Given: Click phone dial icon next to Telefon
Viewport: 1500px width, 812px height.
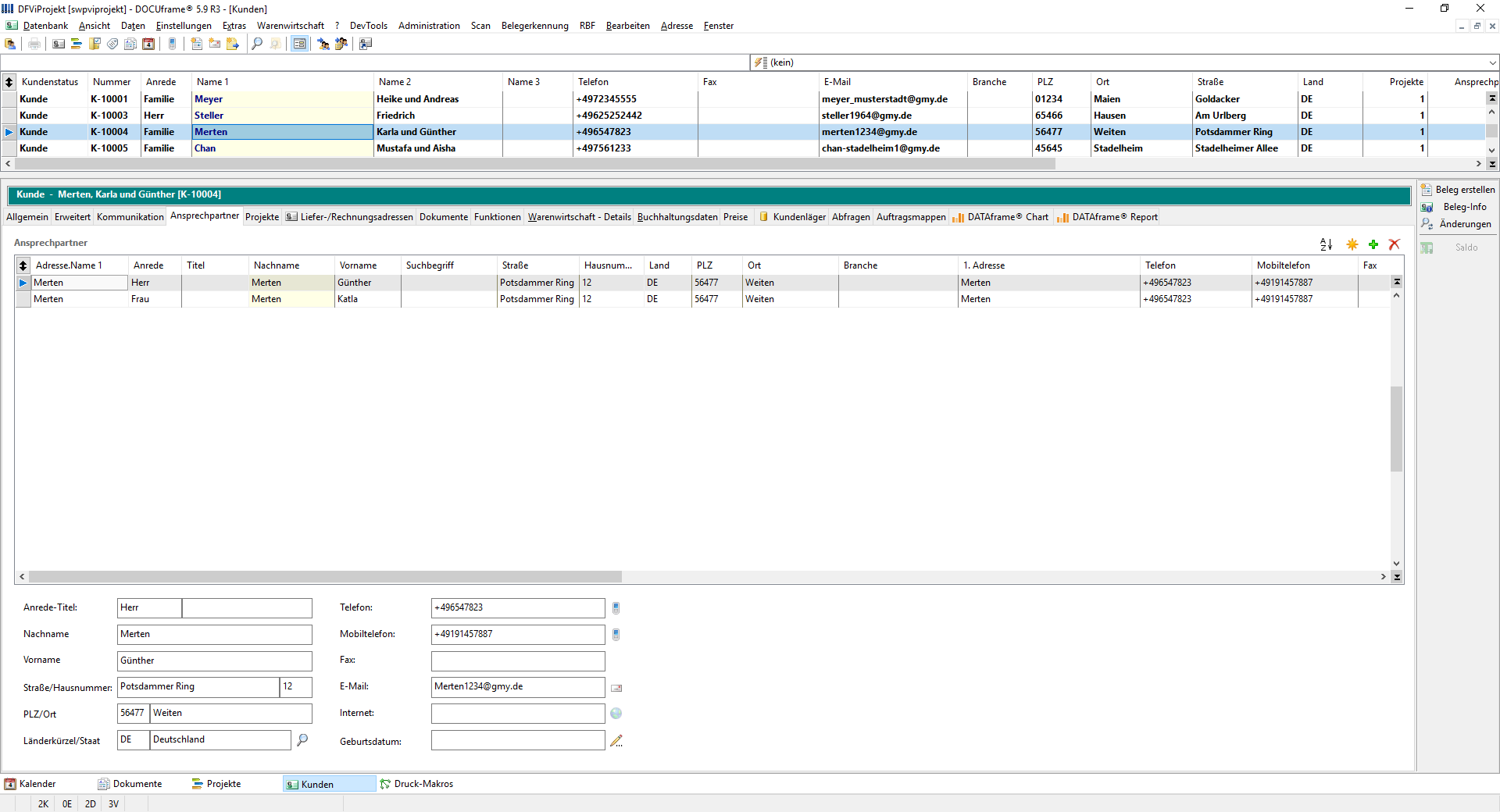Looking at the screenshot, I should [x=616, y=608].
